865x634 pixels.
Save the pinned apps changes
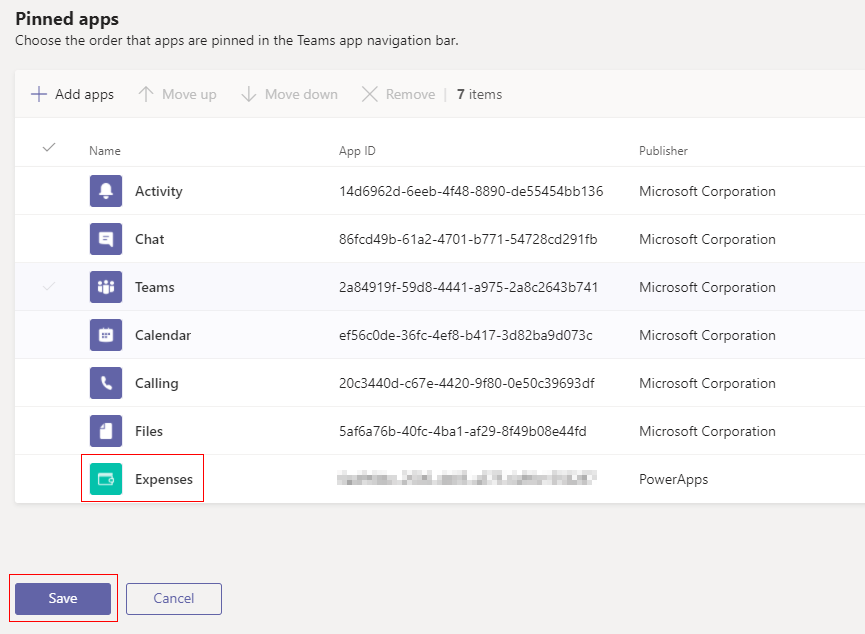click(63, 599)
